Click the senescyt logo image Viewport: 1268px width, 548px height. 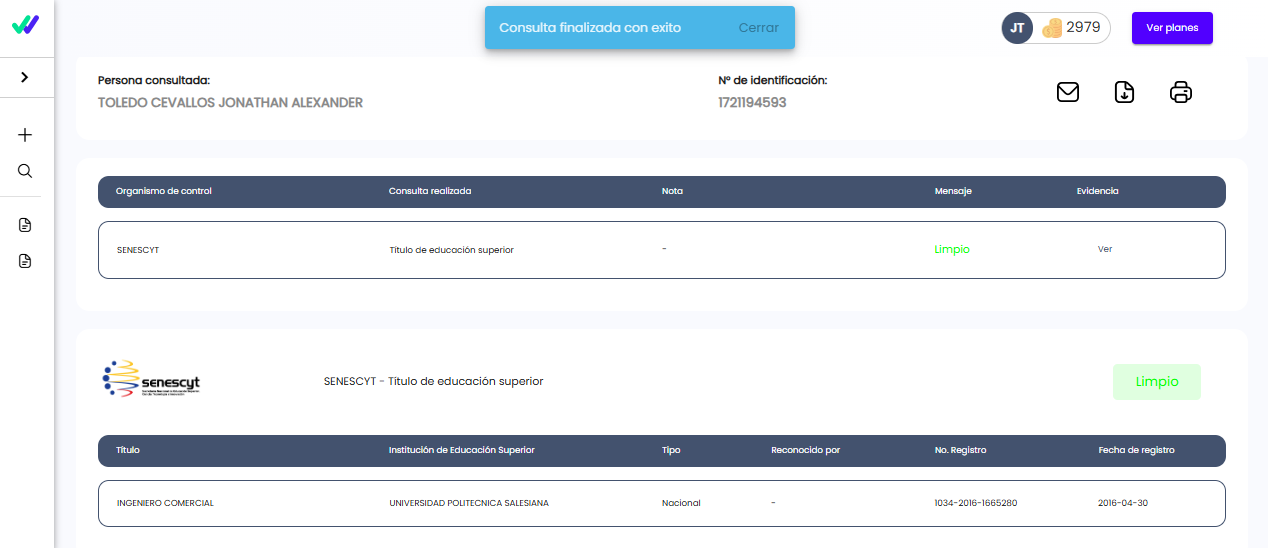[x=152, y=379]
